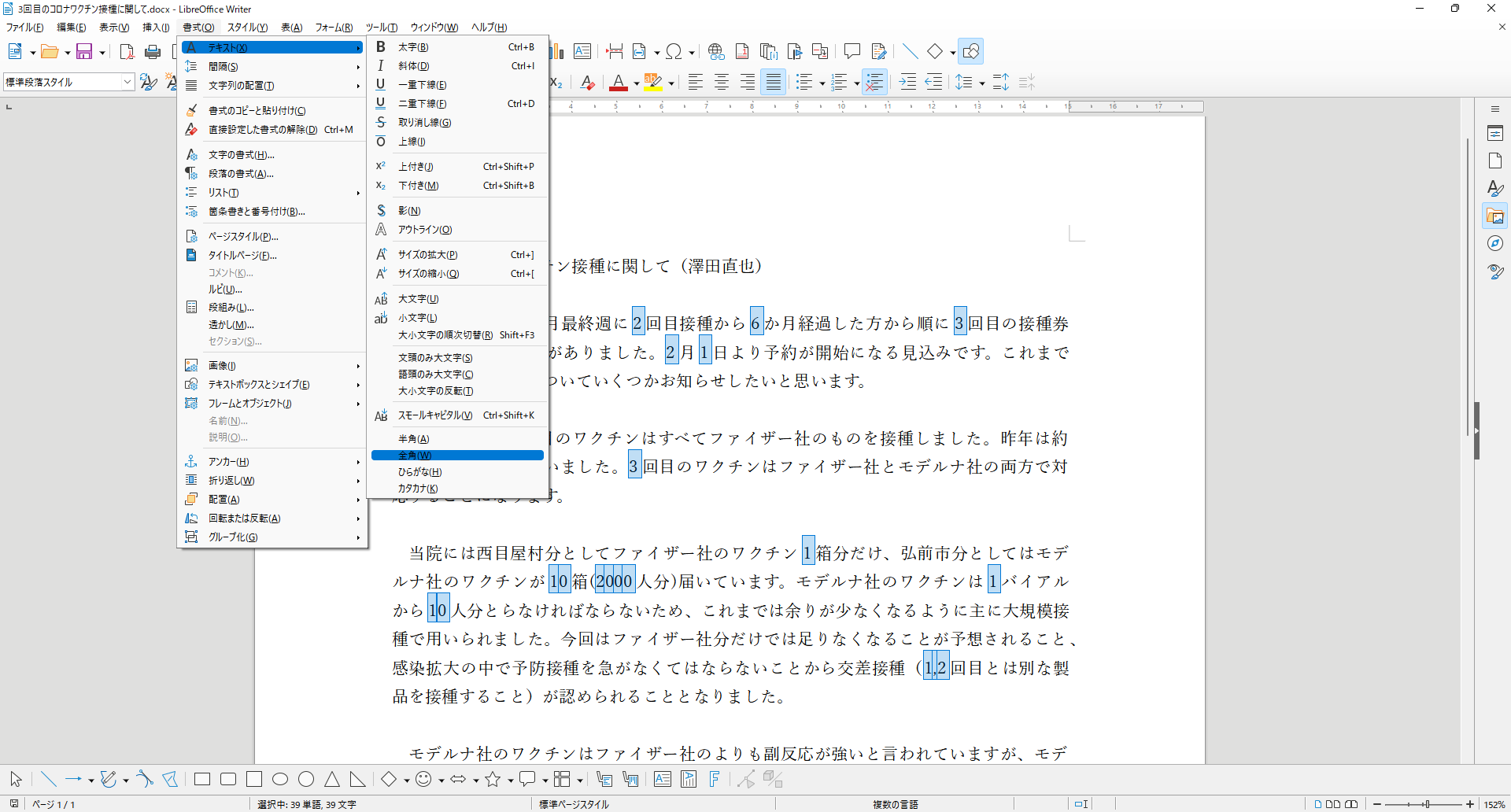Open font color dropdown arrow
The image size is (1511, 812).
pos(636,83)
